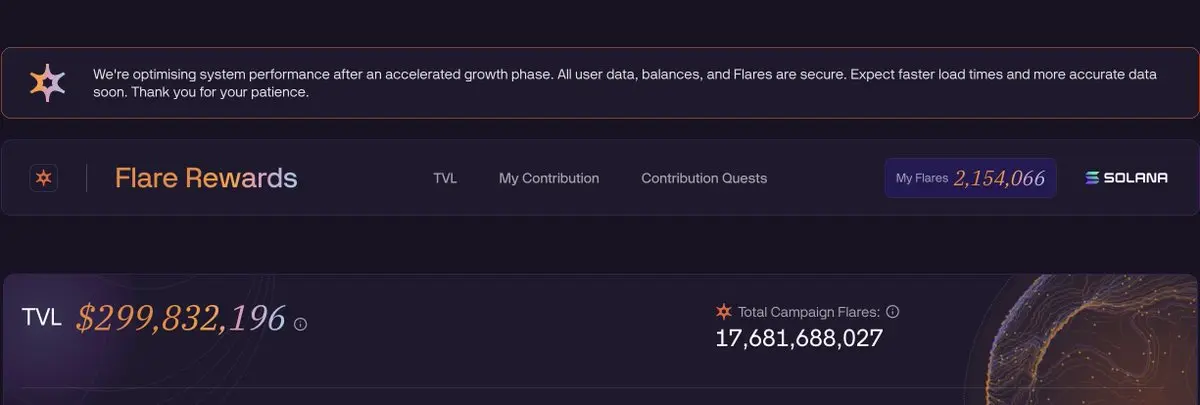
Task: Select the 17,681,688,027 campaign flares value
Action: click(799, 338)
